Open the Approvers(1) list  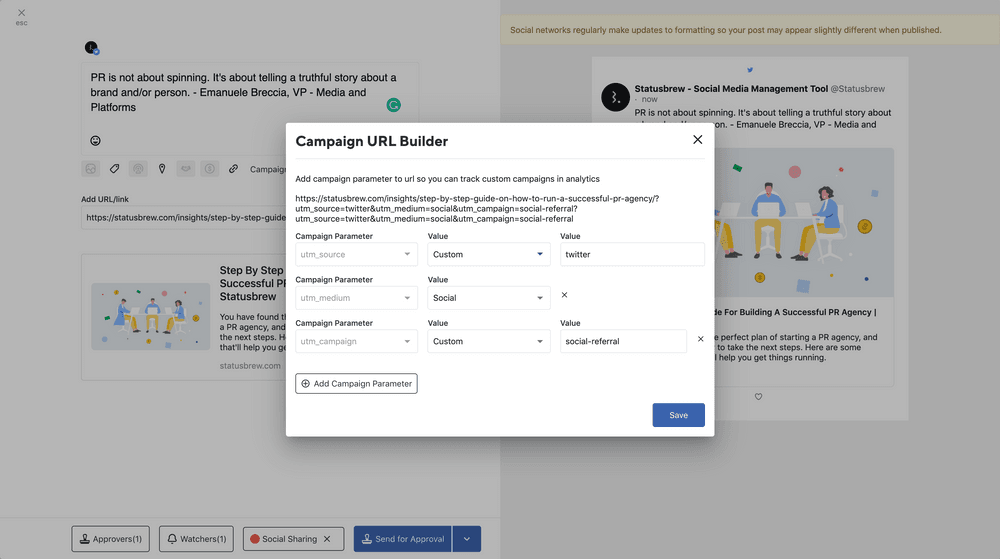[x=110, y=539]
